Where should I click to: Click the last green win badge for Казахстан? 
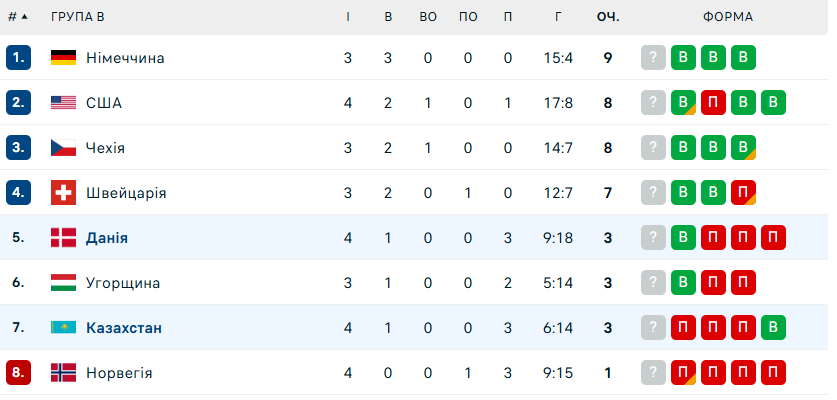tap(773, 328)
